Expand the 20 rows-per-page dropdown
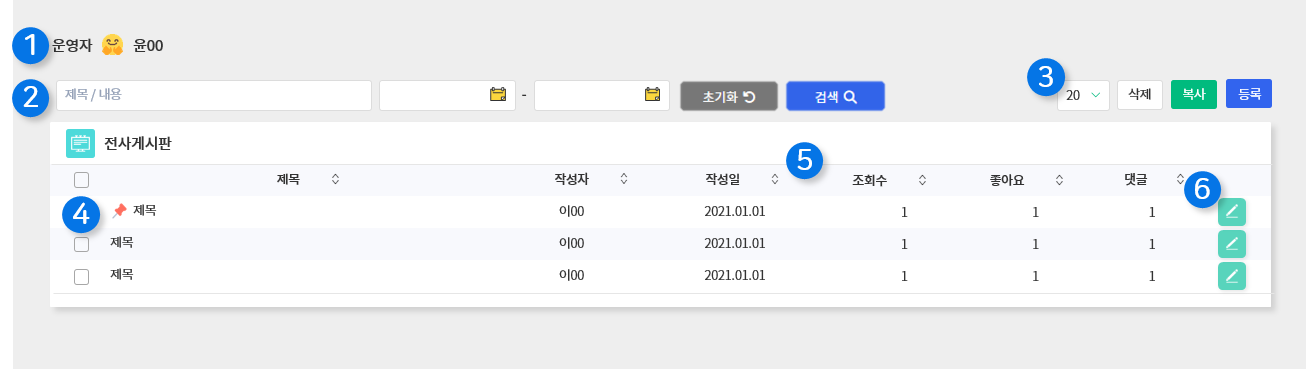The height and width of the screenshot is (369, 1306). 1083,95
